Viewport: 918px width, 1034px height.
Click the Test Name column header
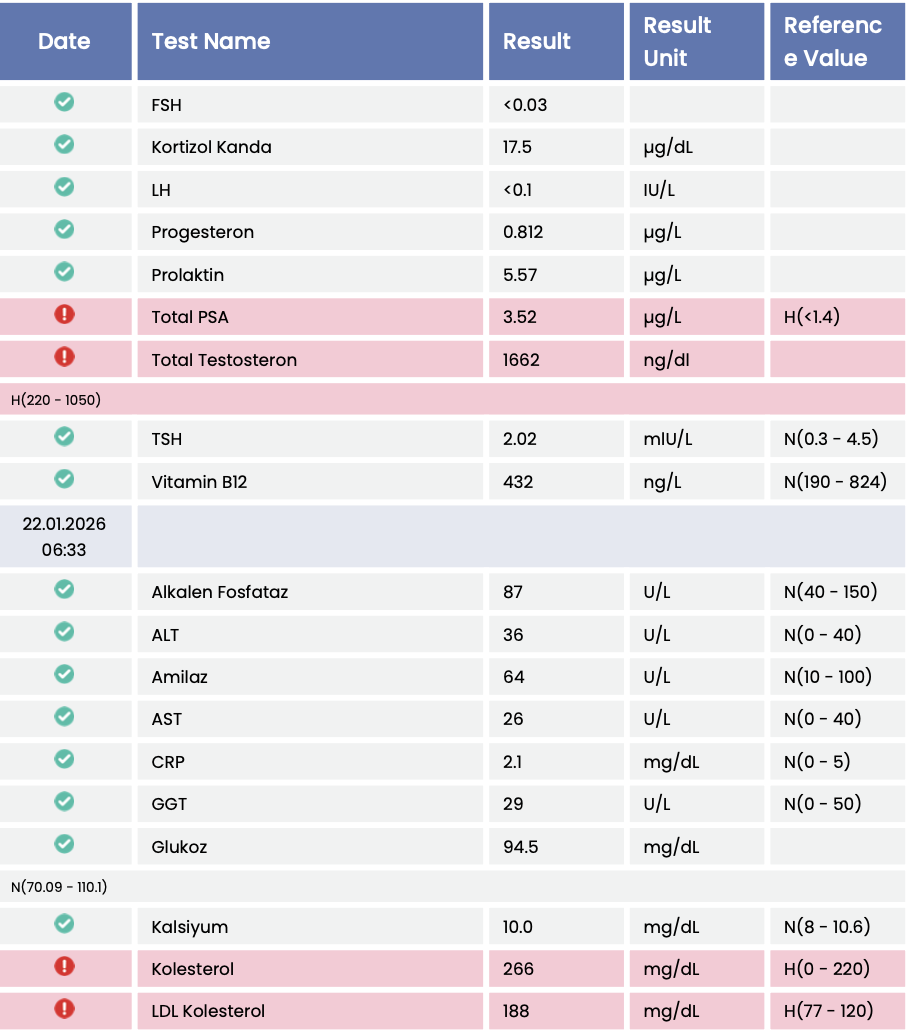(x=211, y=42)
